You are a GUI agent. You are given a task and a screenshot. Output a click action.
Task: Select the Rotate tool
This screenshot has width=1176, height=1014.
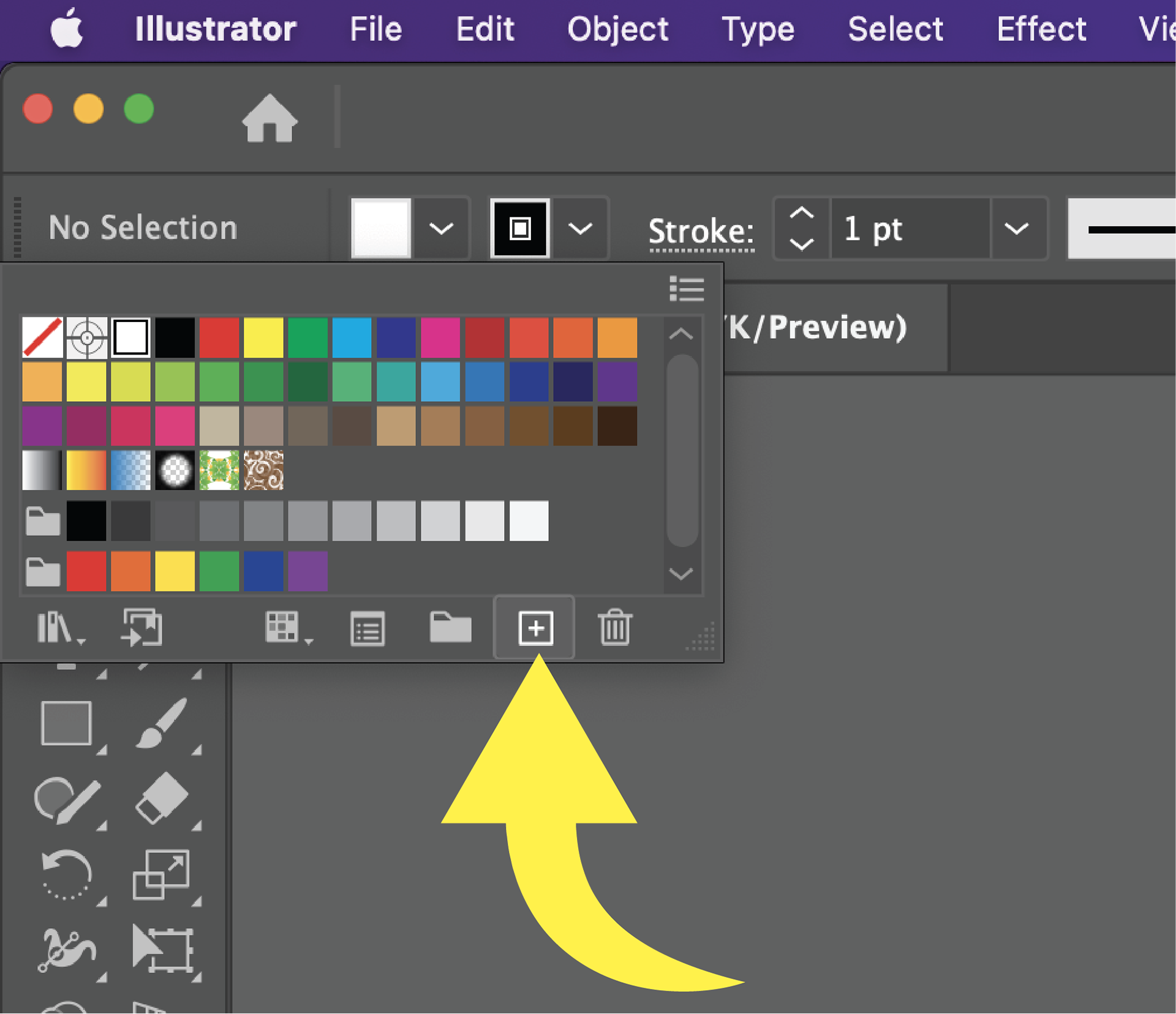click(66, 875)
